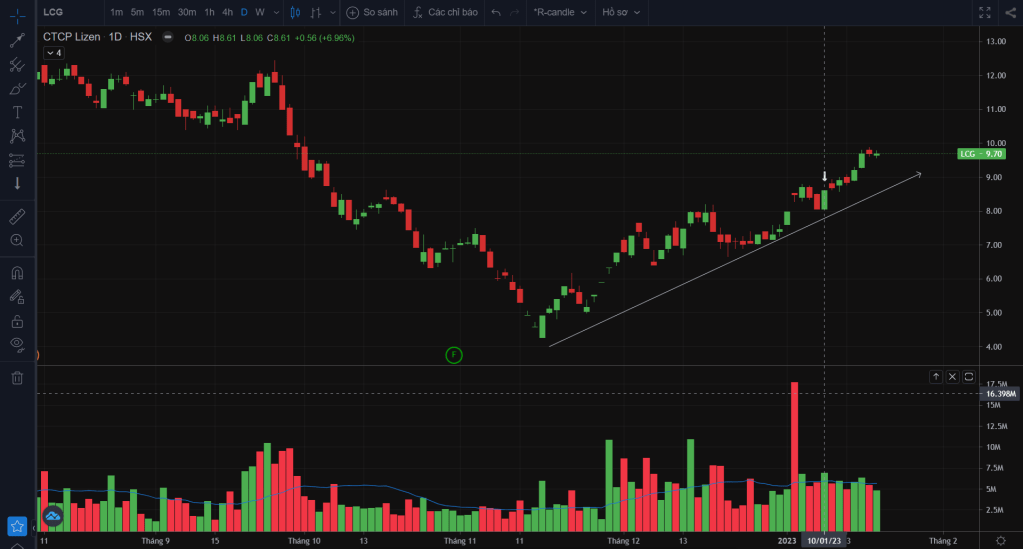Select the brush drawing tool

click(17, 89)
